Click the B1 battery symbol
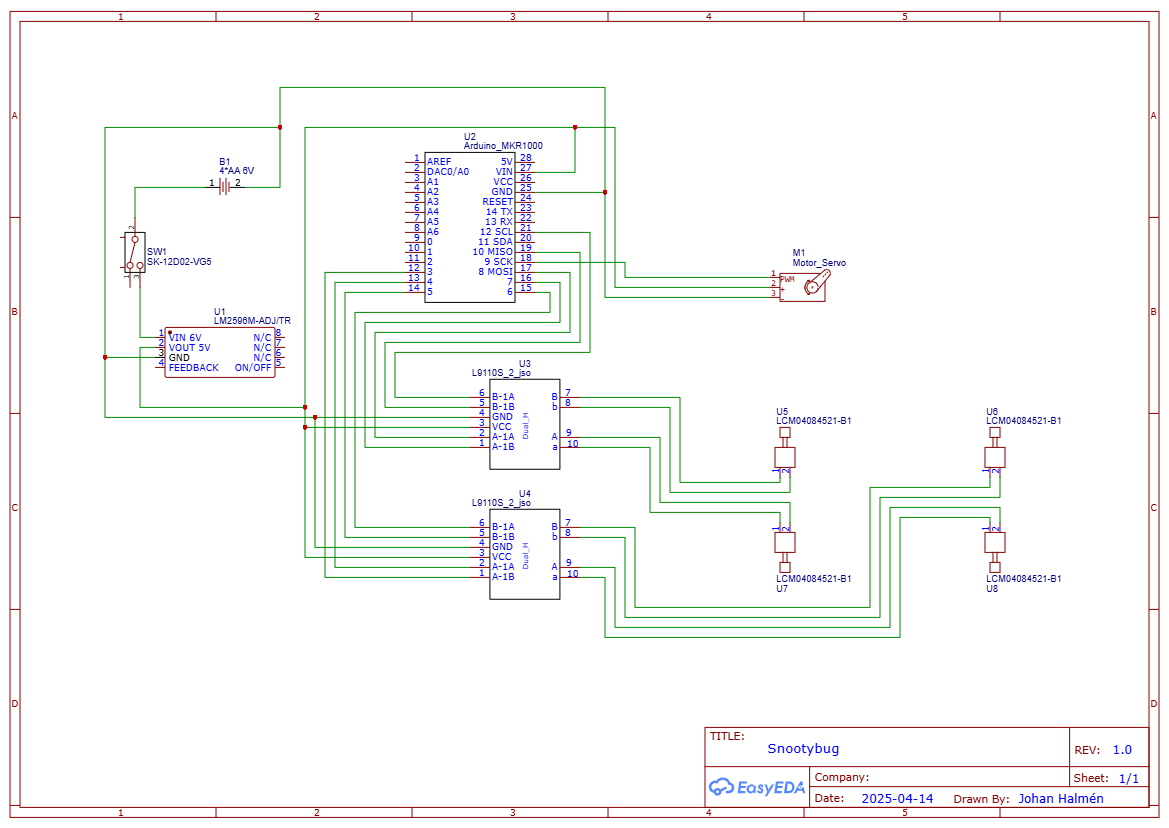 224,187
